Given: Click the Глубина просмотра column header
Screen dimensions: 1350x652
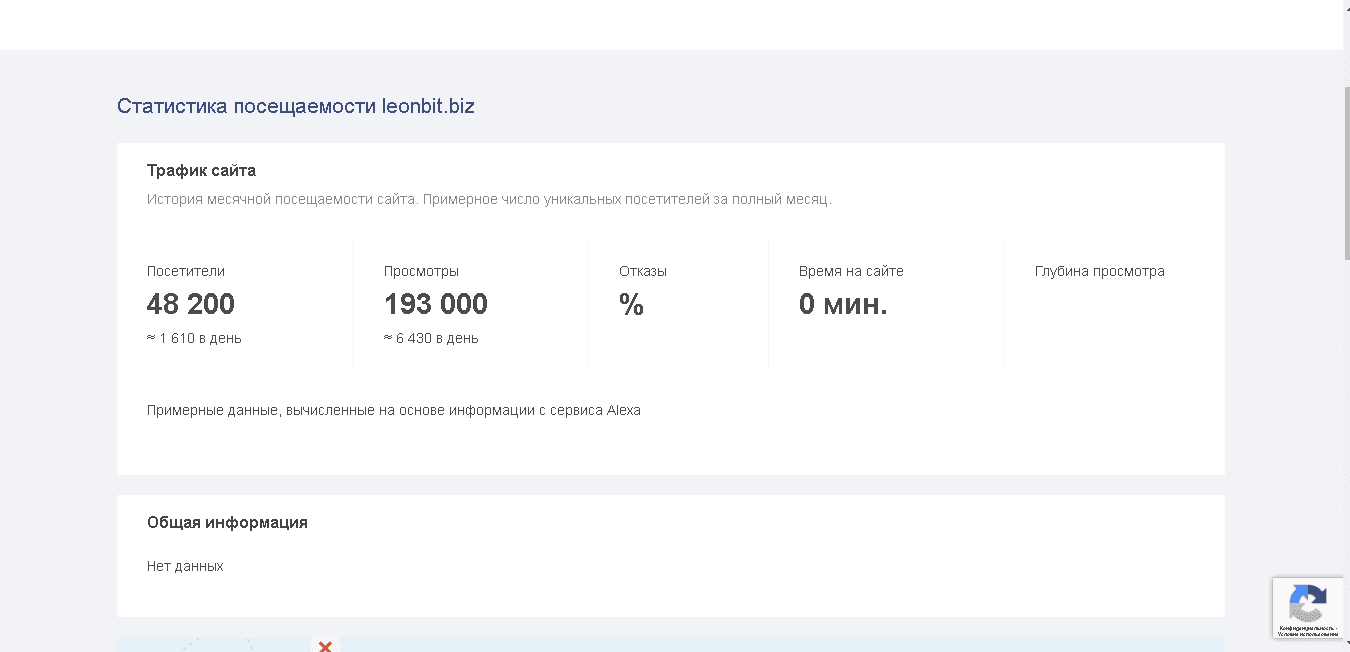Looking at the screenshot, I should tap(1100, 270).
